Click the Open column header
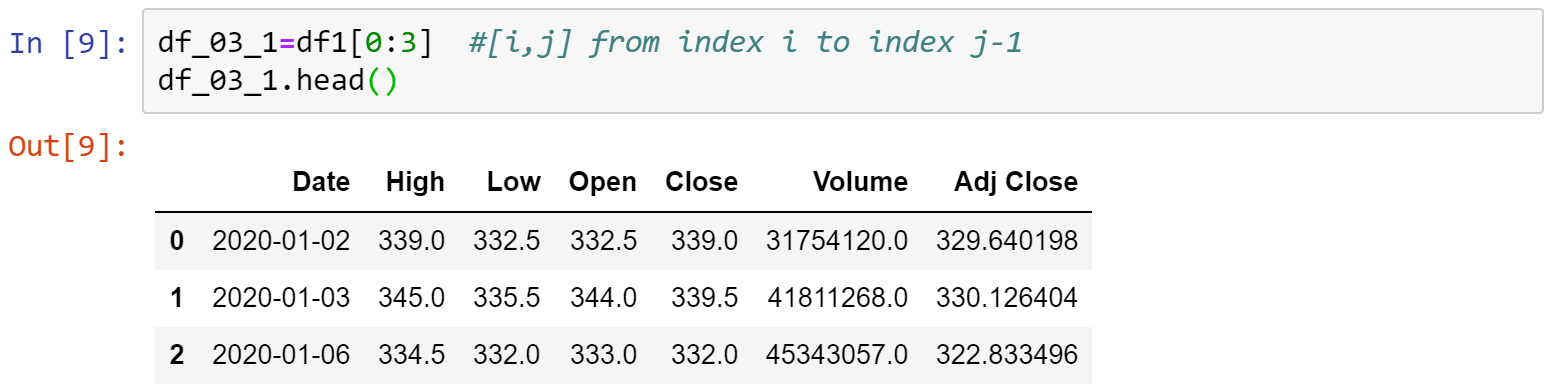Screen dimensions: 1549x392 pos(602,182)
